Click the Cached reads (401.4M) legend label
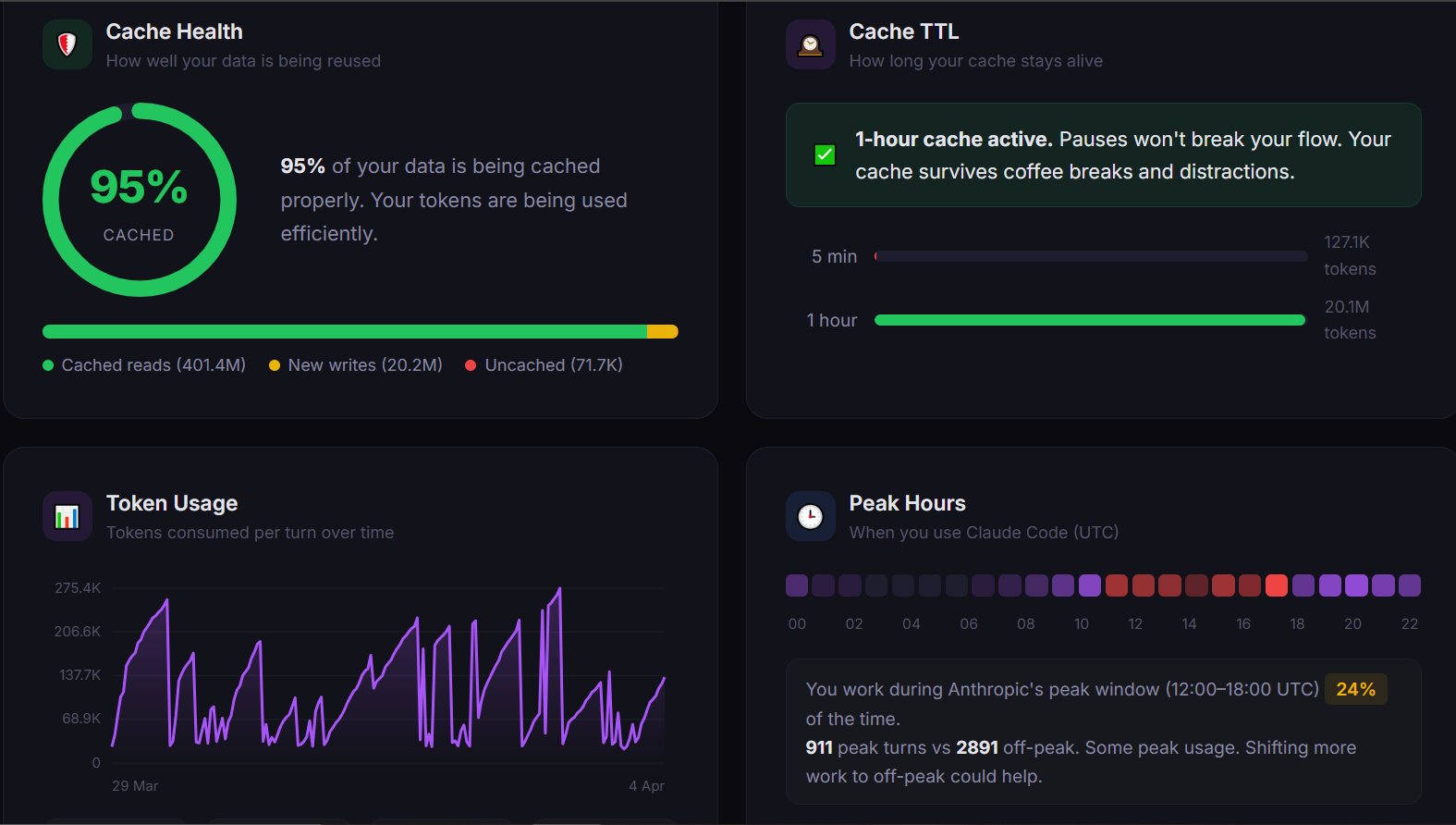This screenshot has height=825, width=1456. [153, 365]
